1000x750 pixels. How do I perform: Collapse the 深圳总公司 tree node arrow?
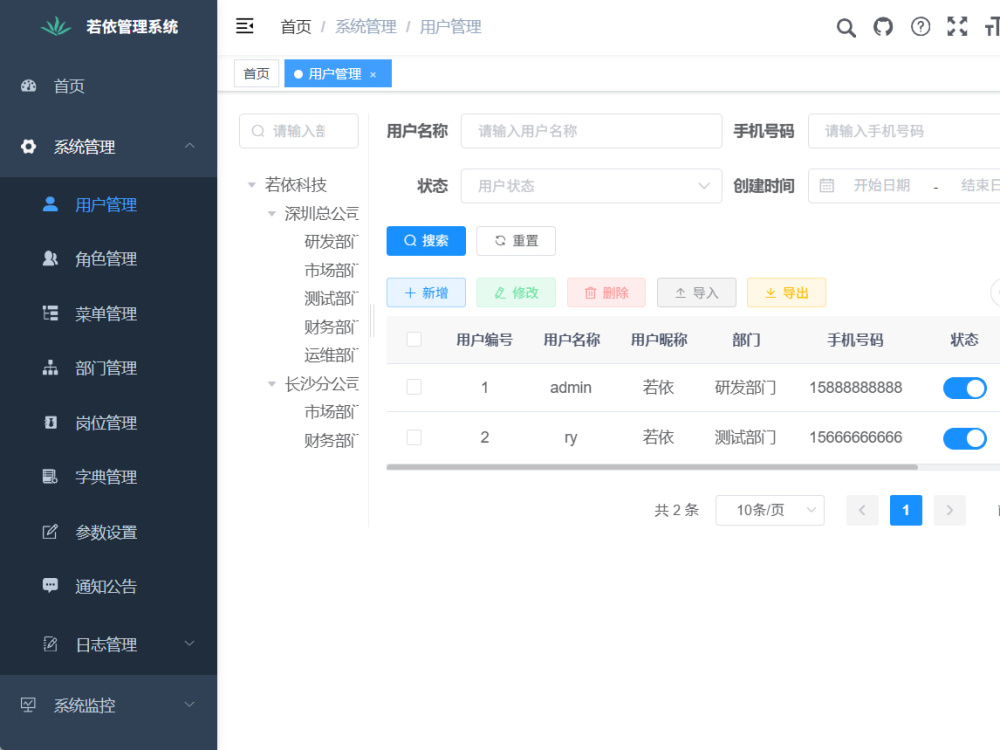tap(272, 214)
